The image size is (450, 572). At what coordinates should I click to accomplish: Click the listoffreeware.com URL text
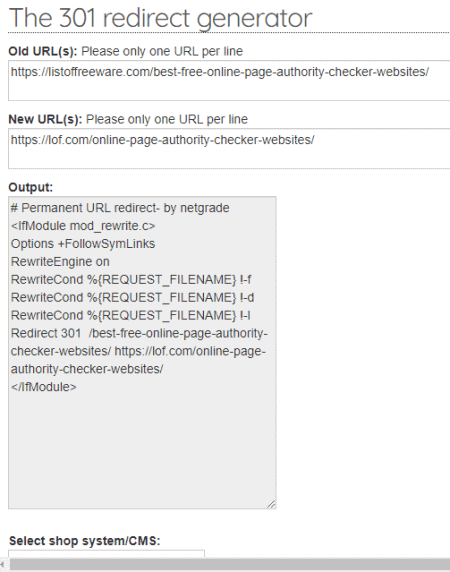click(220, 72)
